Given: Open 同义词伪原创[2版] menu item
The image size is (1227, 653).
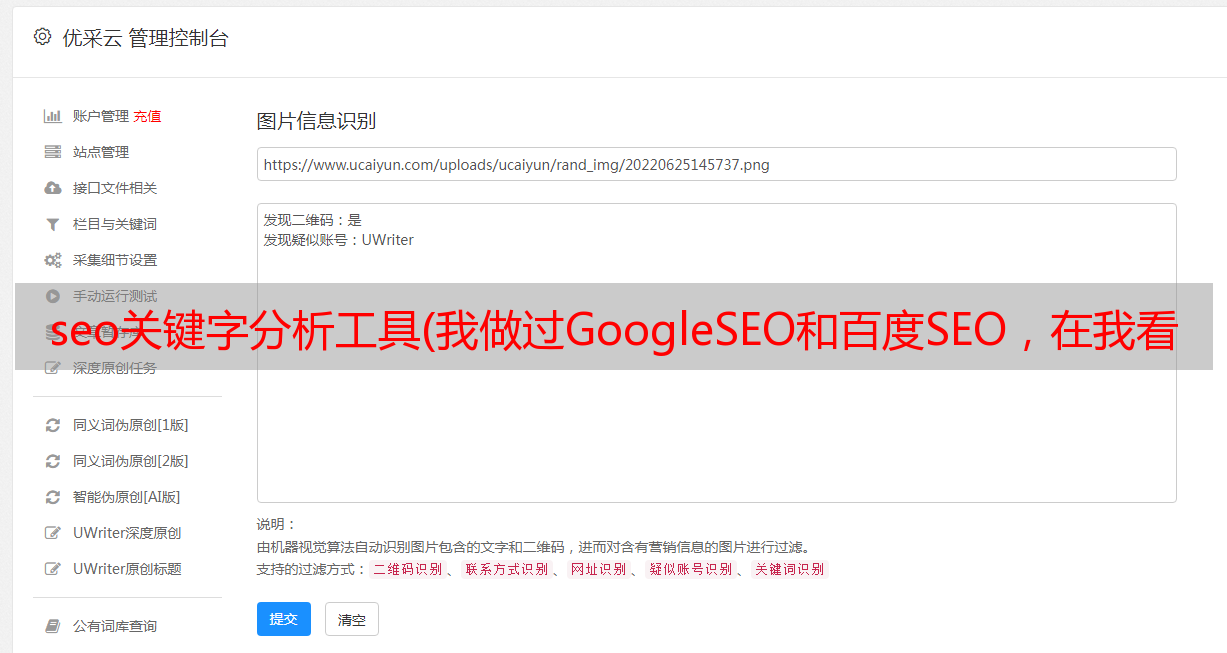Looking at the screenshot, I should 131,461.
